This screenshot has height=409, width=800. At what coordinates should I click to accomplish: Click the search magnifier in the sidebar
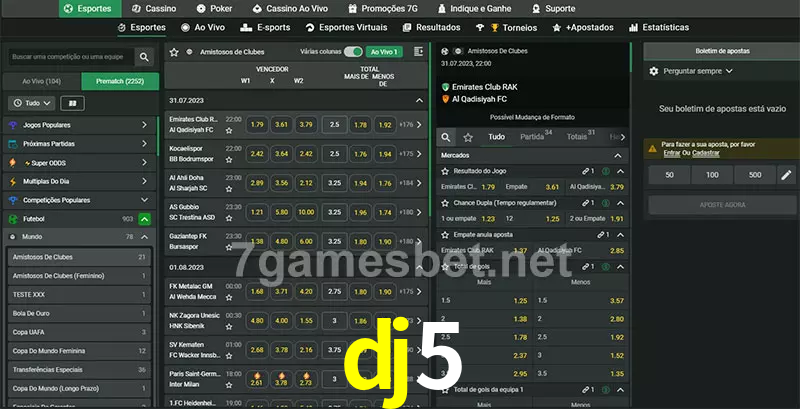145,58
